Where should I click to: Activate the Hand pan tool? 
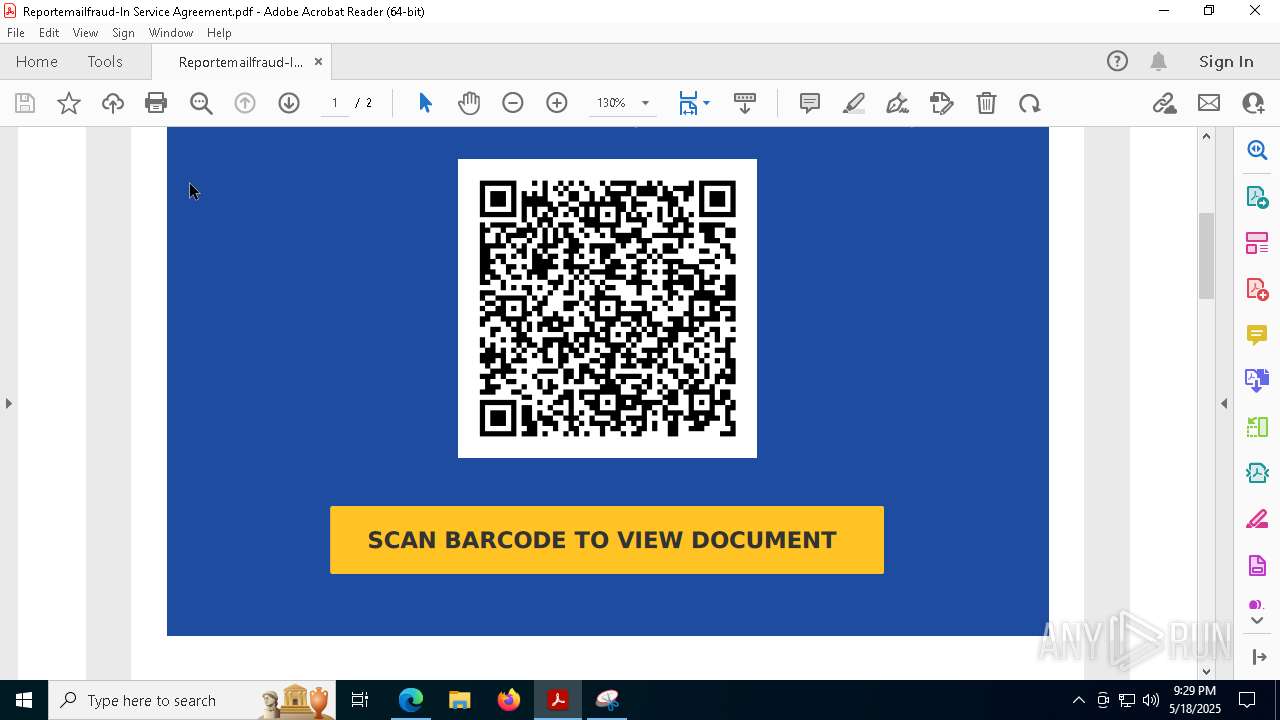pos(469,103)
